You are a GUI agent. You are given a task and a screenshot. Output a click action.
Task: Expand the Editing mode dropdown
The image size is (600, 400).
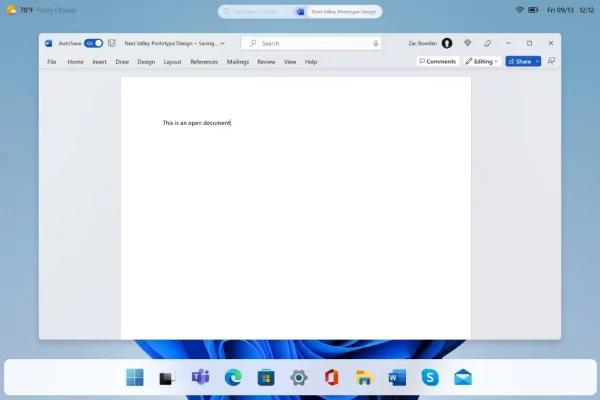[x=481, y=61]
